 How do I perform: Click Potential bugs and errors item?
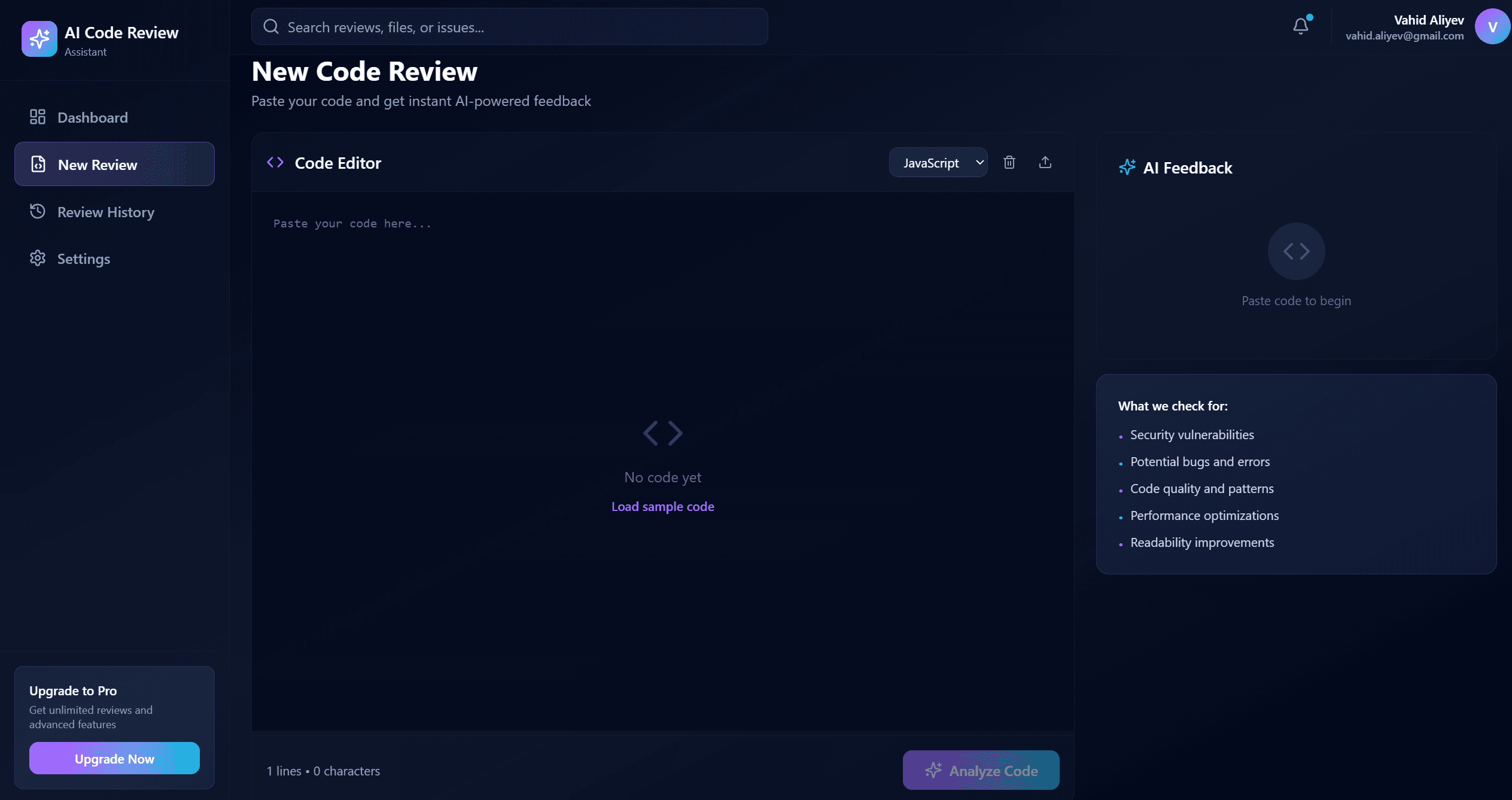tap(1200, 462)
